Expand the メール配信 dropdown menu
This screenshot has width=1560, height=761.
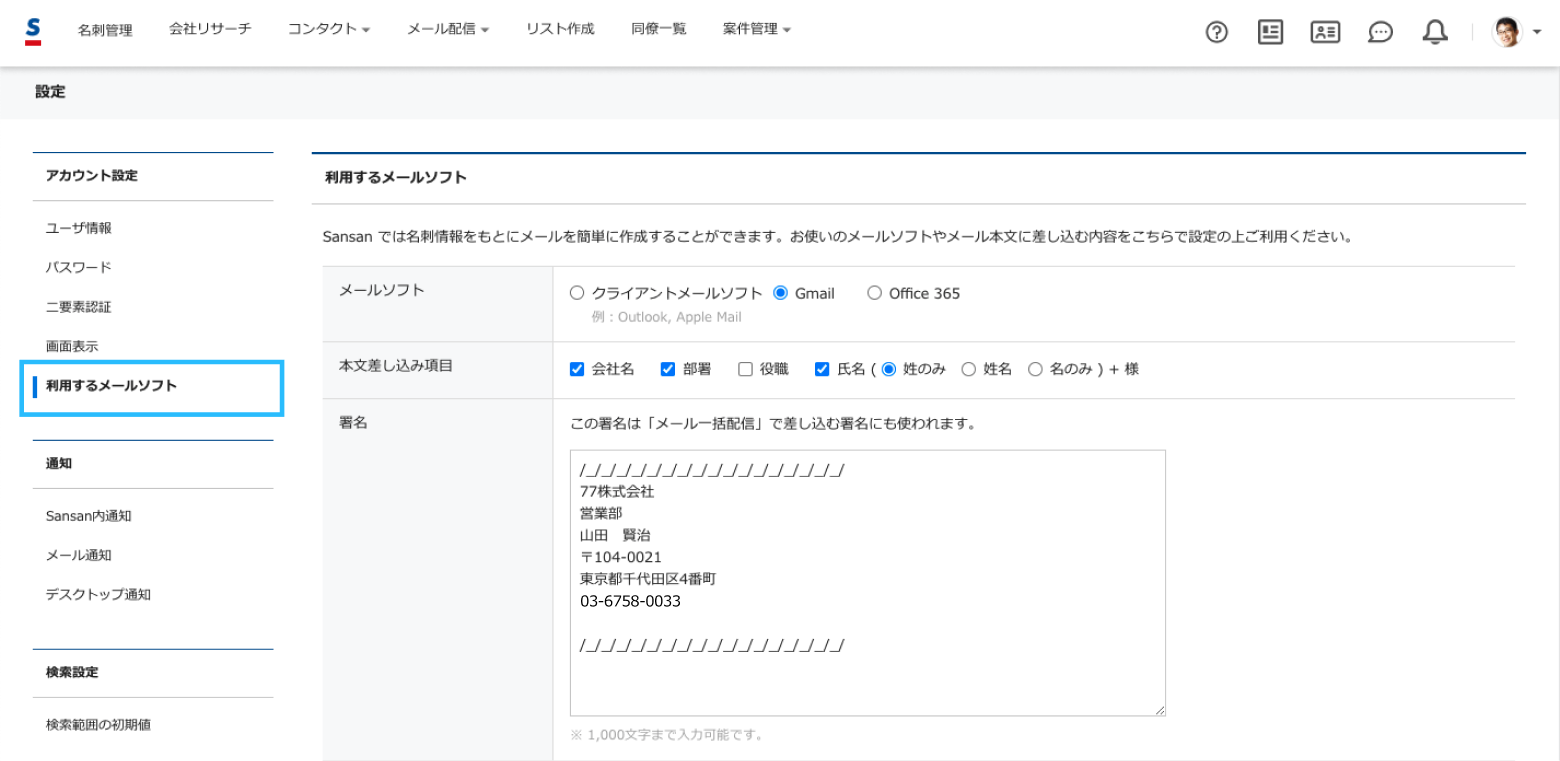click(x=448, y=29)
